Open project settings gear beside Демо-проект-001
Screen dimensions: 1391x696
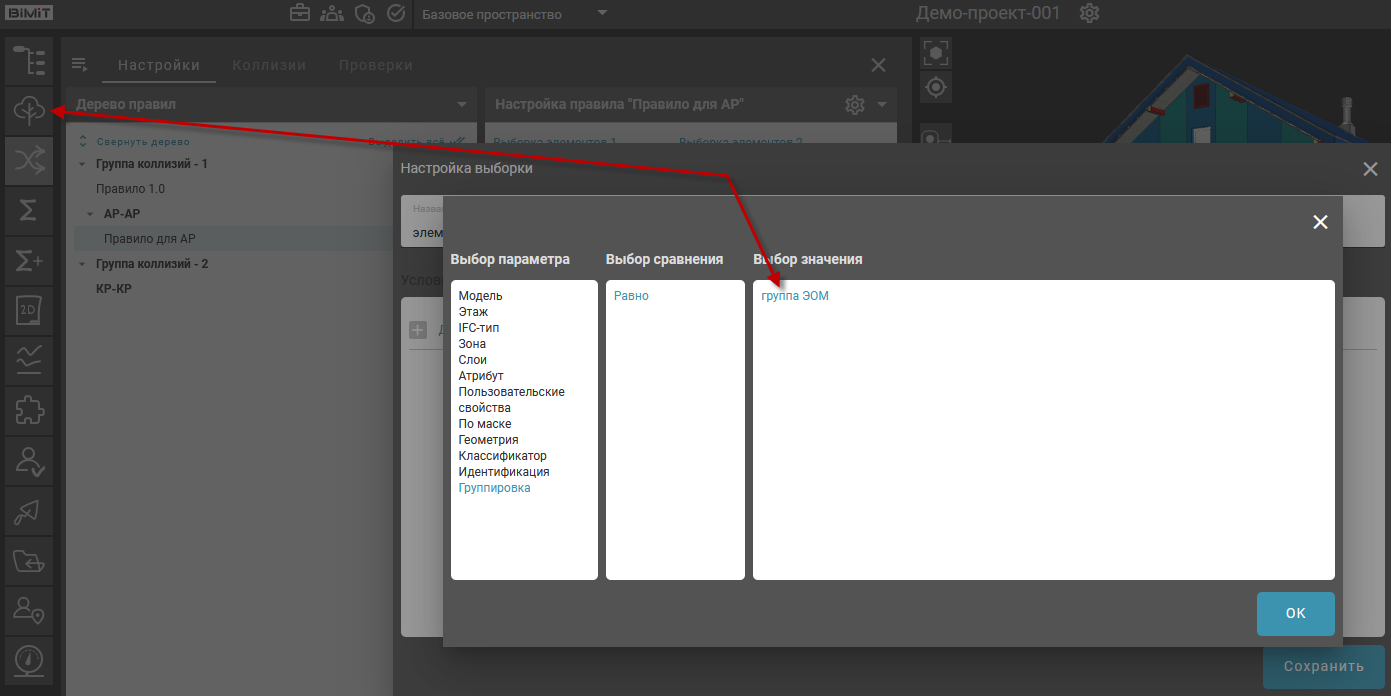[x=1090, y=14]
